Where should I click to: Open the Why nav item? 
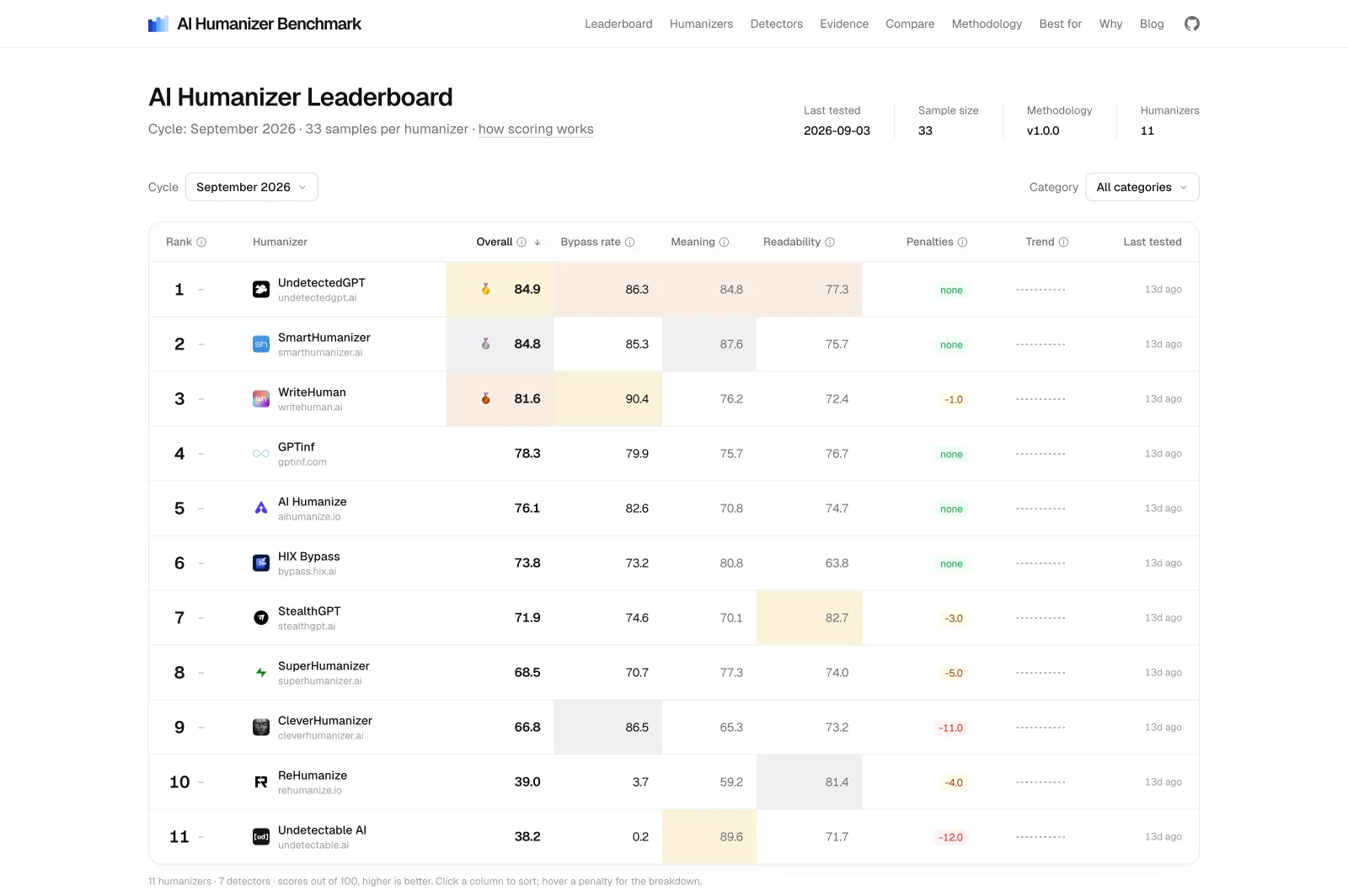1110,24
